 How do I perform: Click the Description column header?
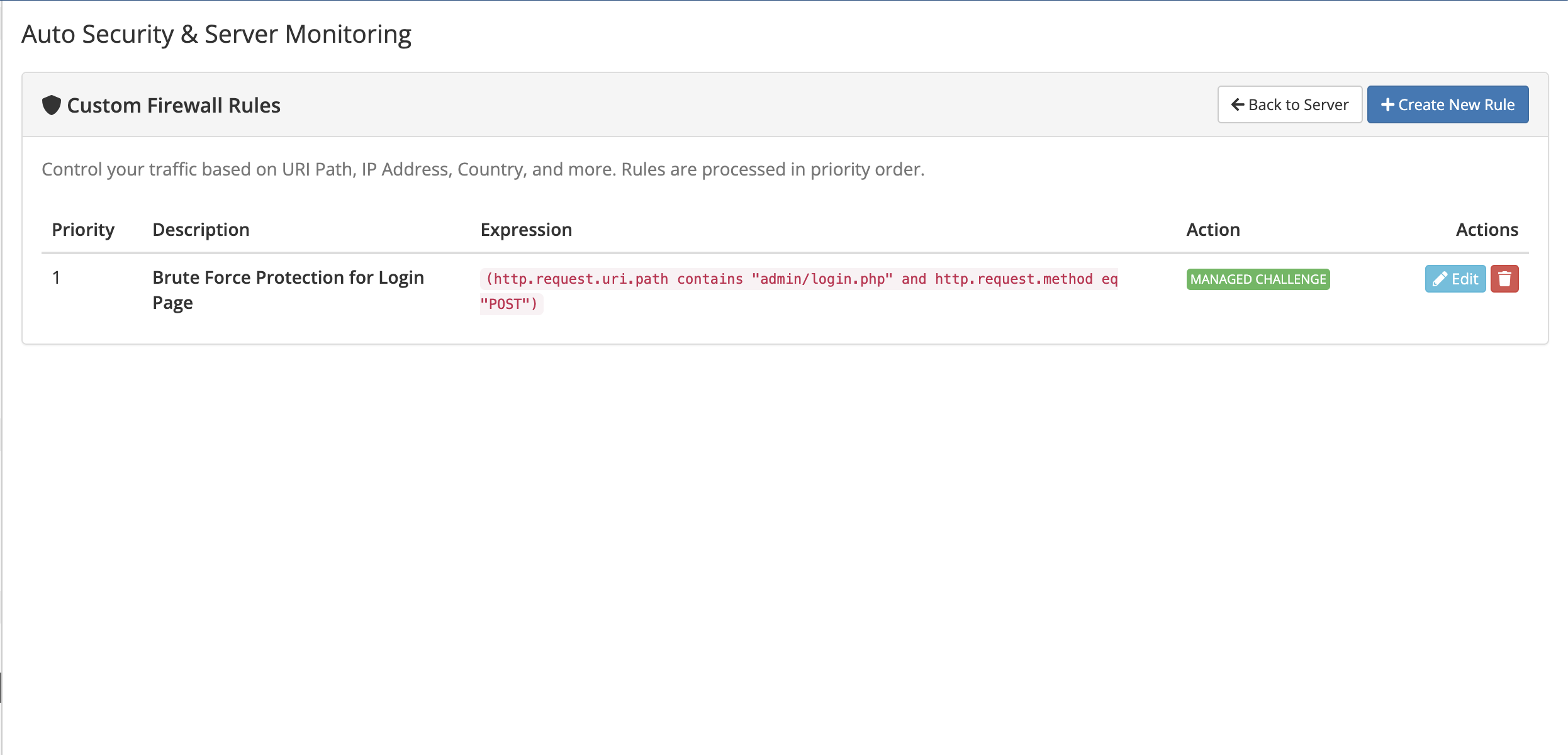click(201, 230)
